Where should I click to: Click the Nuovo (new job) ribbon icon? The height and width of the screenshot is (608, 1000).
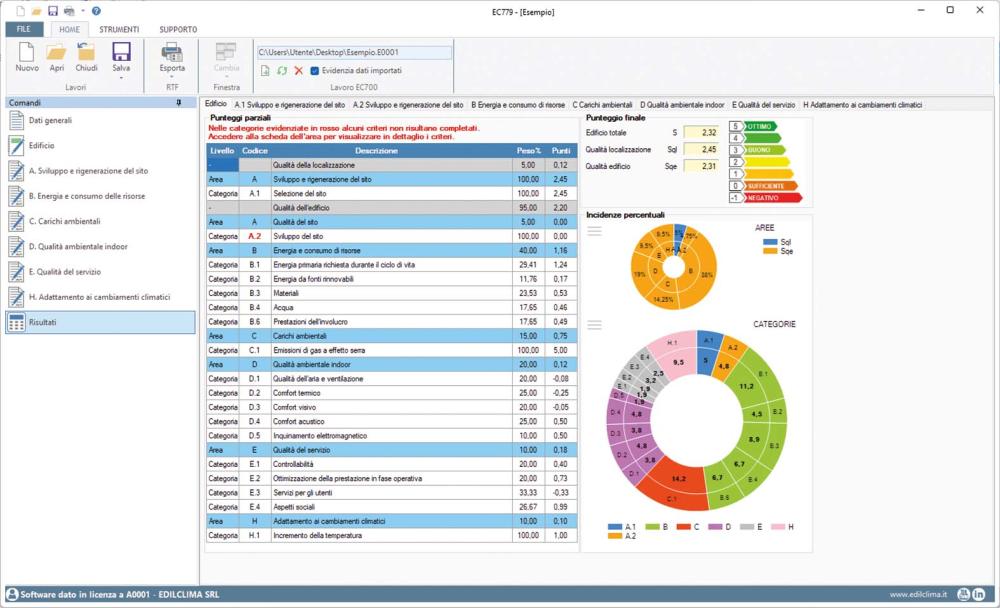(x=27, y=52)
